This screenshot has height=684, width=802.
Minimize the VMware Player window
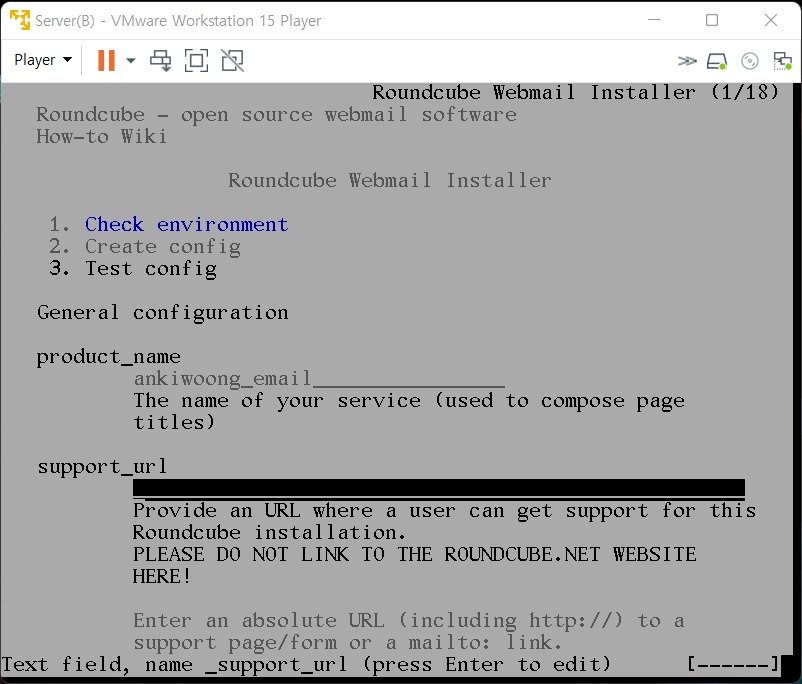pyautogui.click(x=654, y=20)
